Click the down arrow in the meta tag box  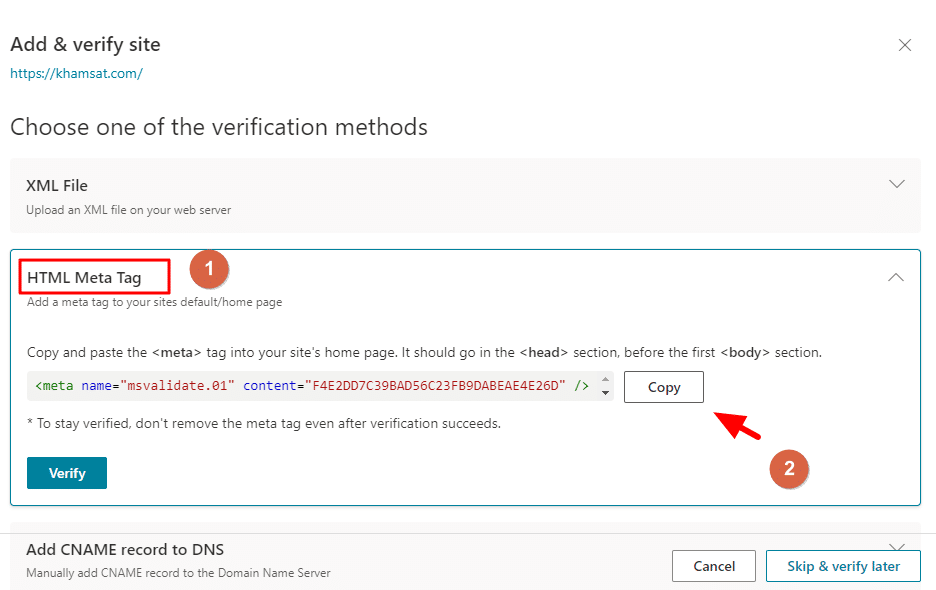606,393
